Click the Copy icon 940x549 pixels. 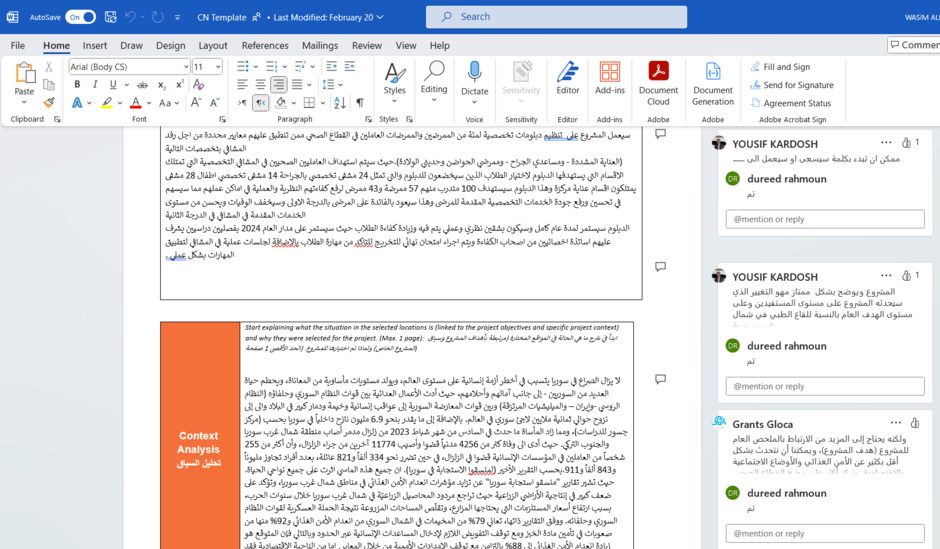tap(49, 85)
